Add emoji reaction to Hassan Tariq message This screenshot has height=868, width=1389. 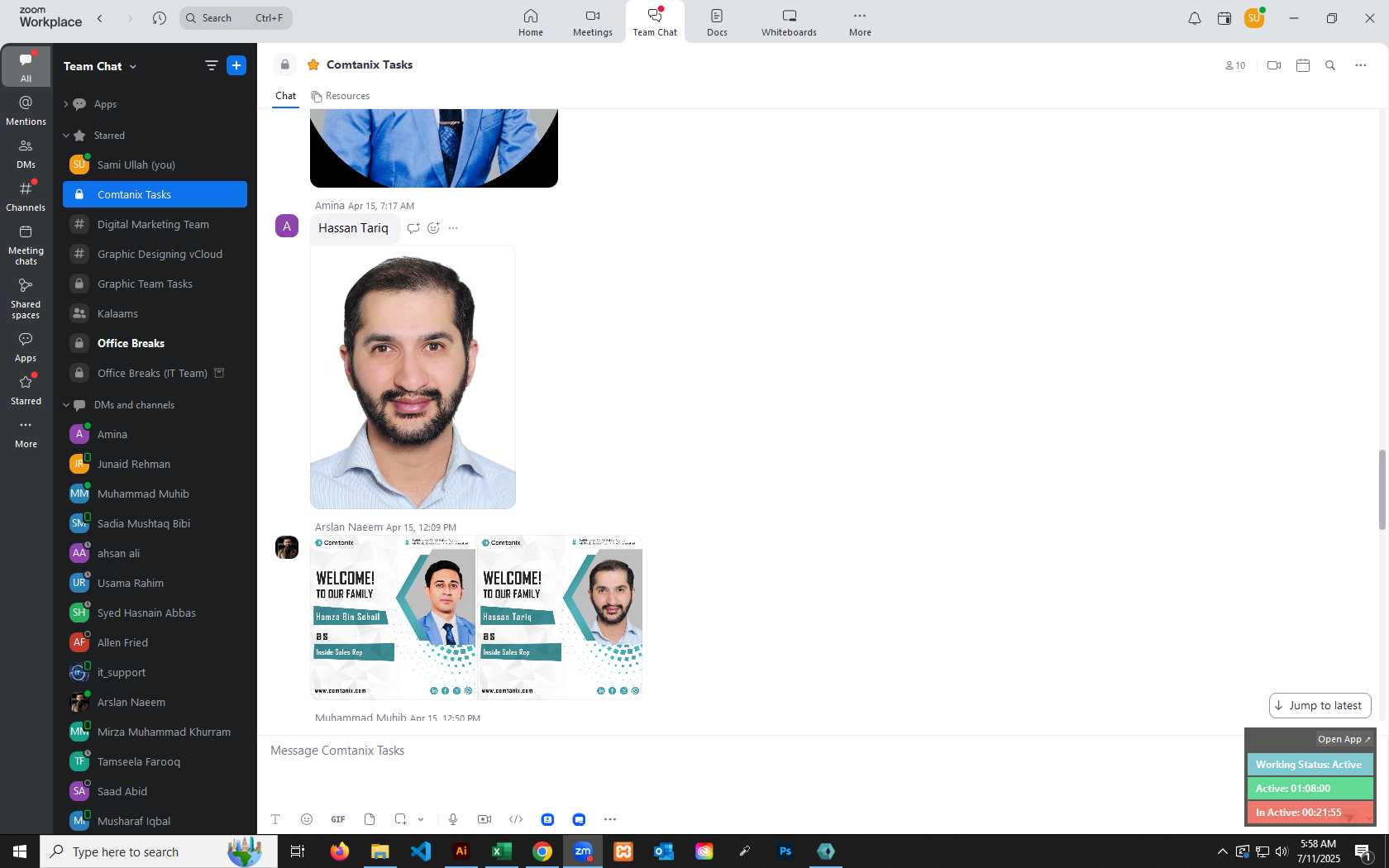pos(433,228)
